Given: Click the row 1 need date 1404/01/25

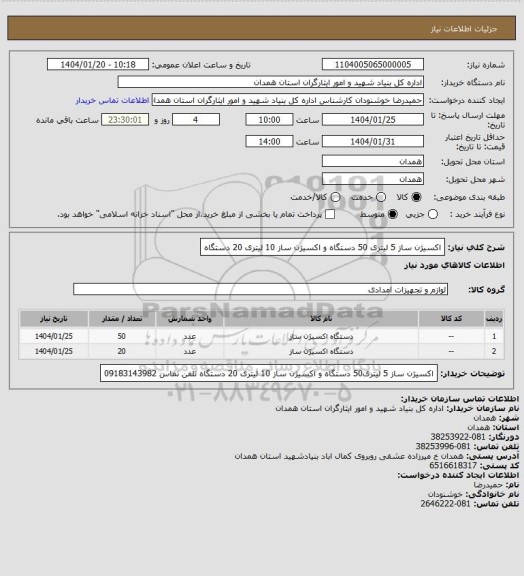Looking at the screenshot, I should pyautogui.click(x=54, y=336).
